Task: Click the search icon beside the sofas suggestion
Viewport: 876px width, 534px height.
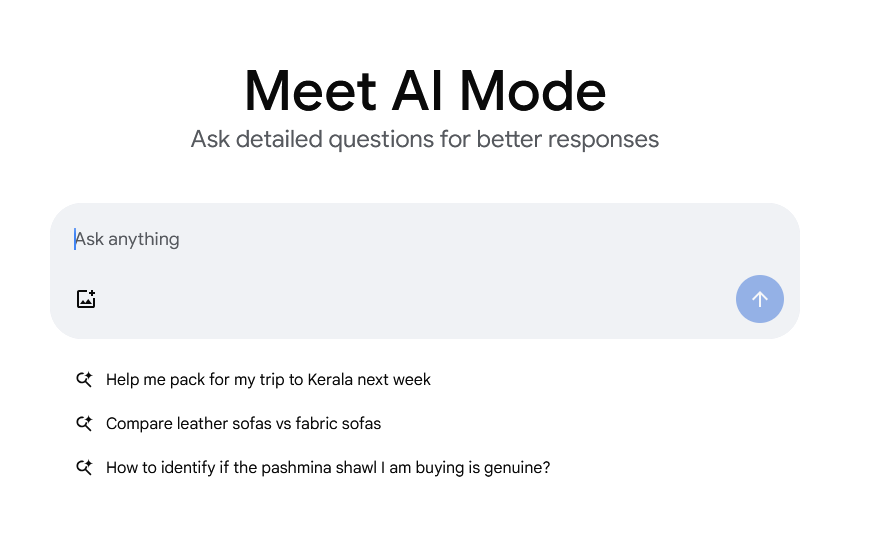Action: pyautogui.click(x=85, y=424)
